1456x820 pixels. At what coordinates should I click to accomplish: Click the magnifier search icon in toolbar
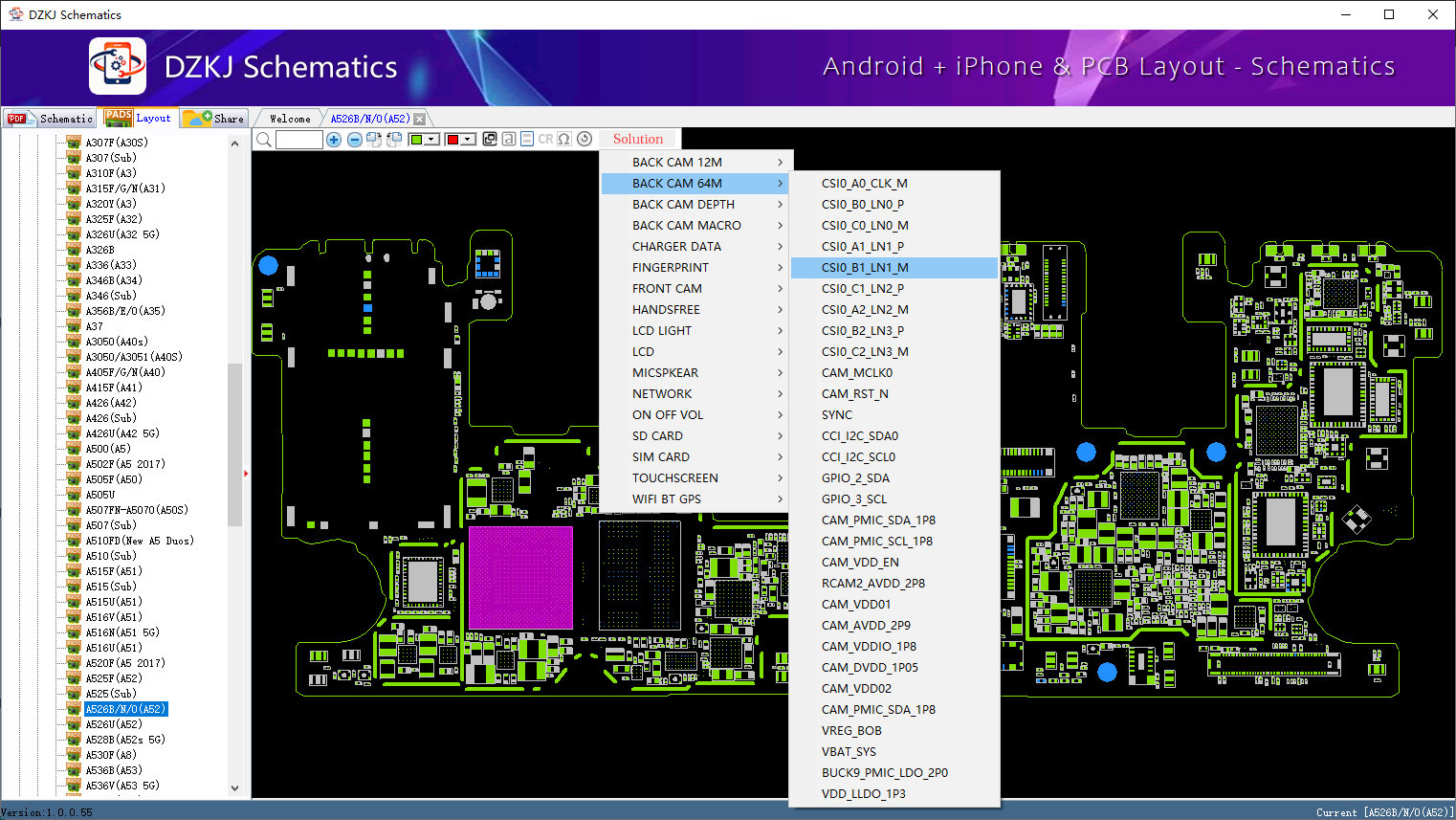pos(263,140)
